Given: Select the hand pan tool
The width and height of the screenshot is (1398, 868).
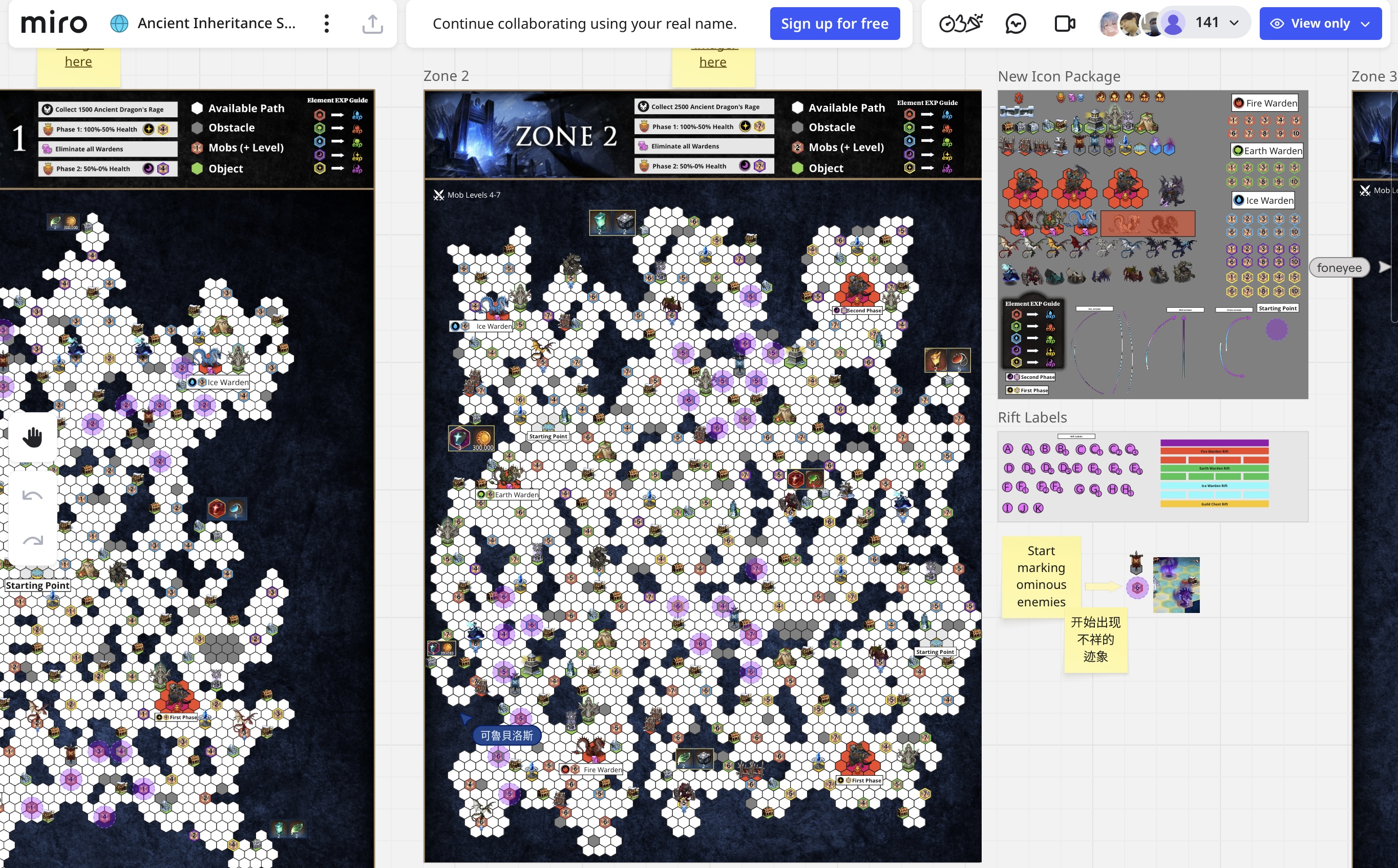Looking at the screenshot, I should 33,437.
